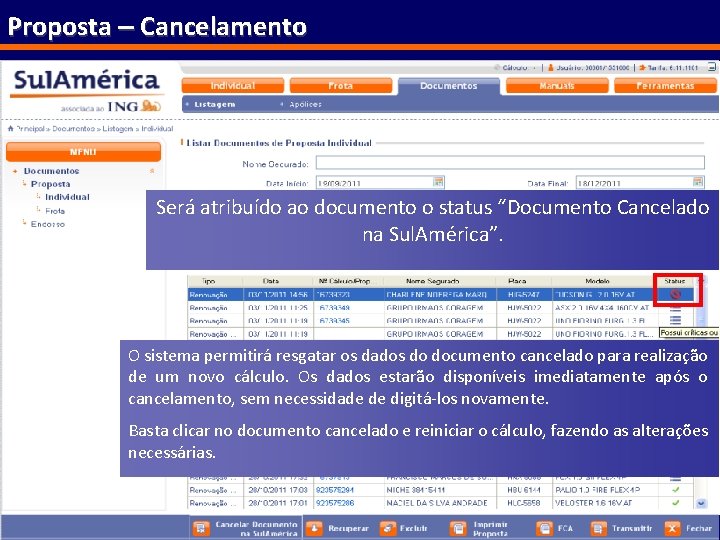720x540 pixels.
Task: Click the Imprimir Proposta printer icon
Action: [x=458, y=529]
